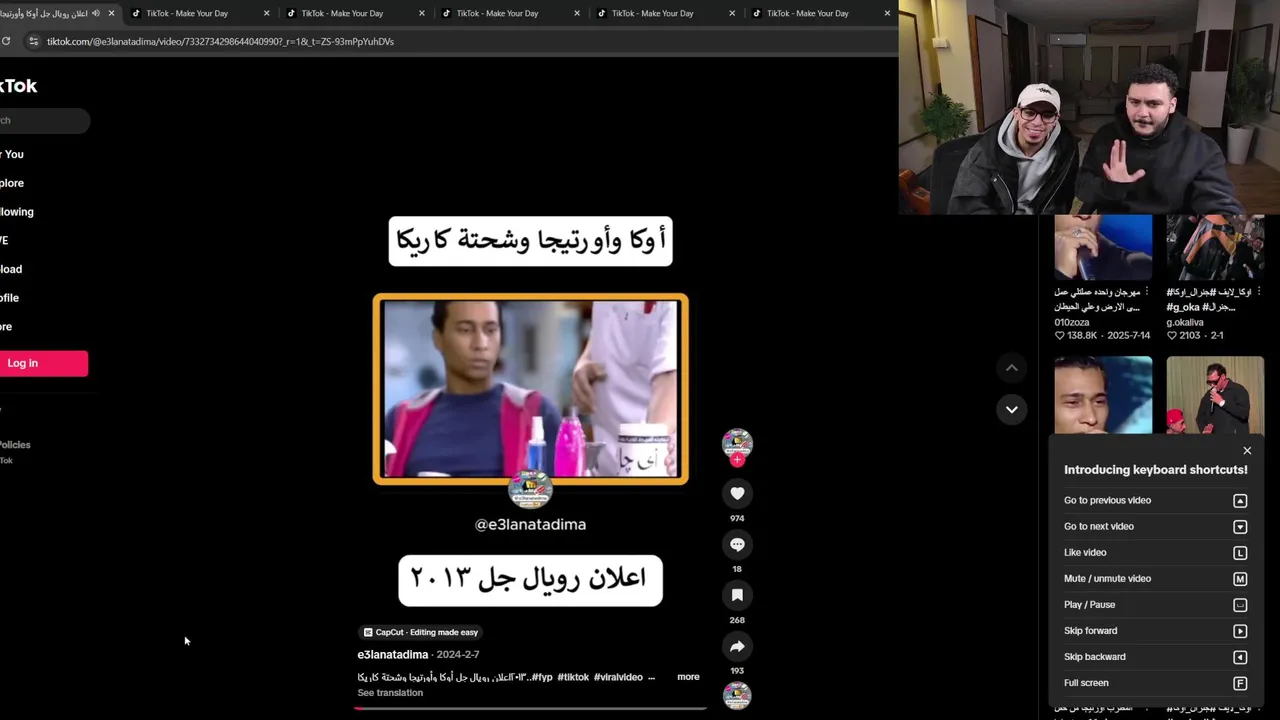Open site info icon in address bar
This screenshot has height=720, width=1280.
pos(33,41)
